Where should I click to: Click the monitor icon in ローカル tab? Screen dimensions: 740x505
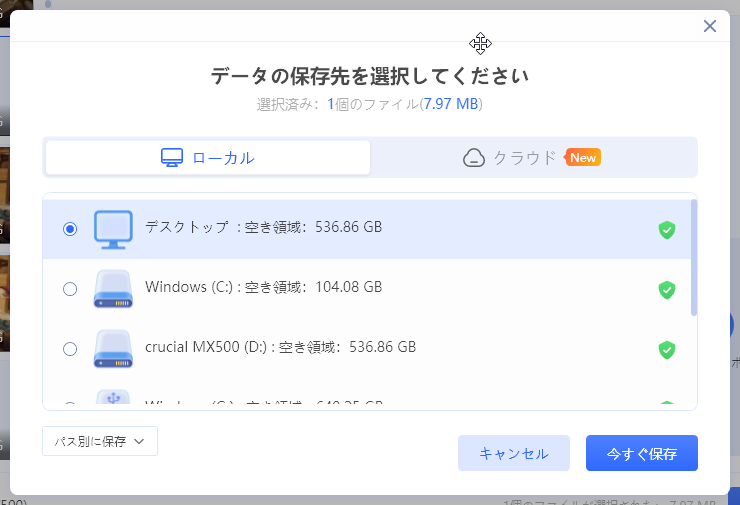tap(172, 158)
